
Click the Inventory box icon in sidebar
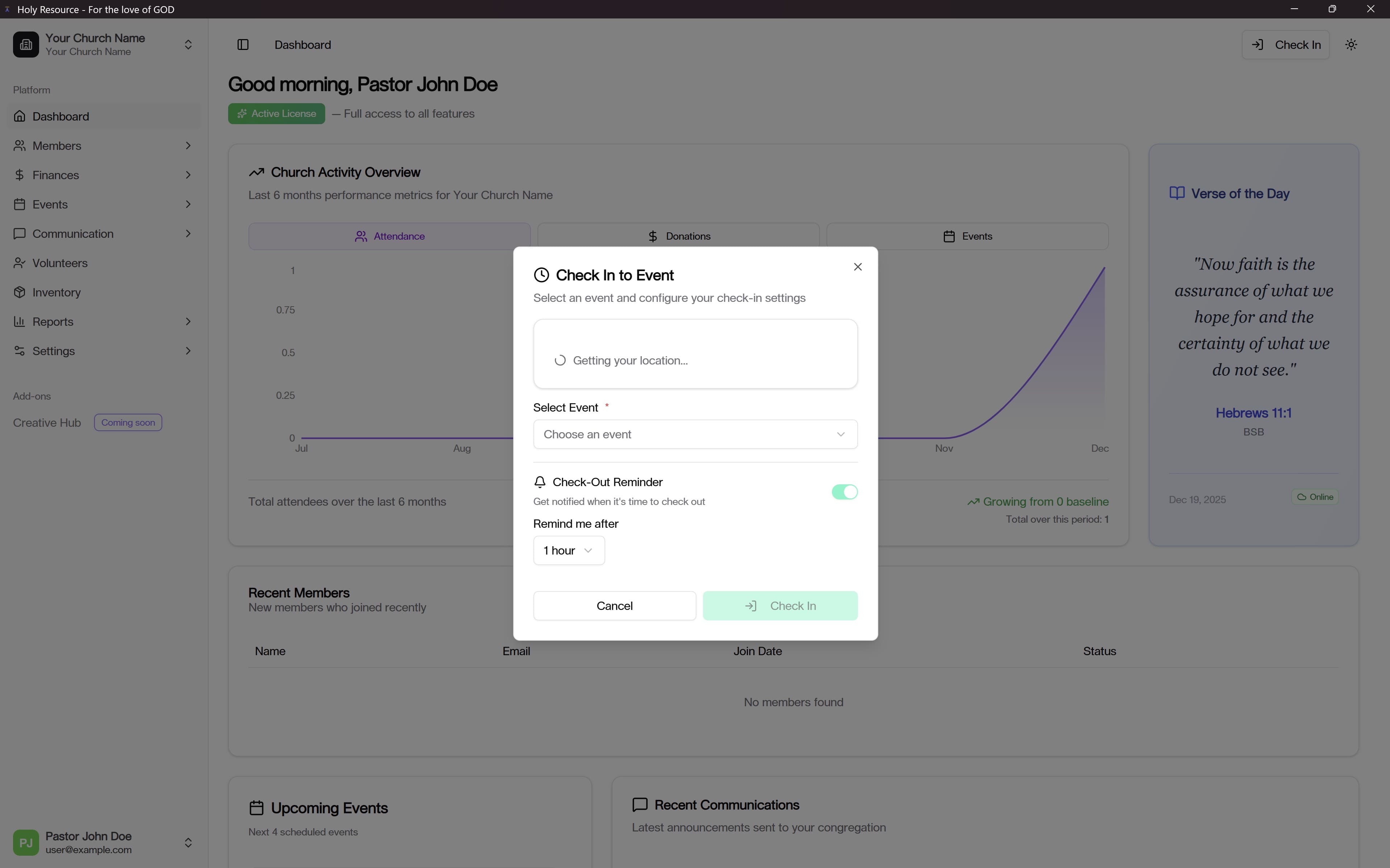pos(20,292)
